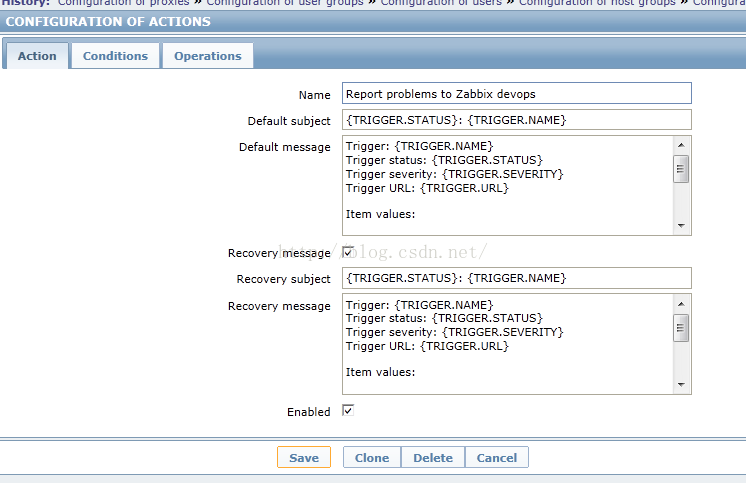
Task: Click 'Trigger URL: {TRIGGER.URL}' in Default message
Action: pos(427,188)
